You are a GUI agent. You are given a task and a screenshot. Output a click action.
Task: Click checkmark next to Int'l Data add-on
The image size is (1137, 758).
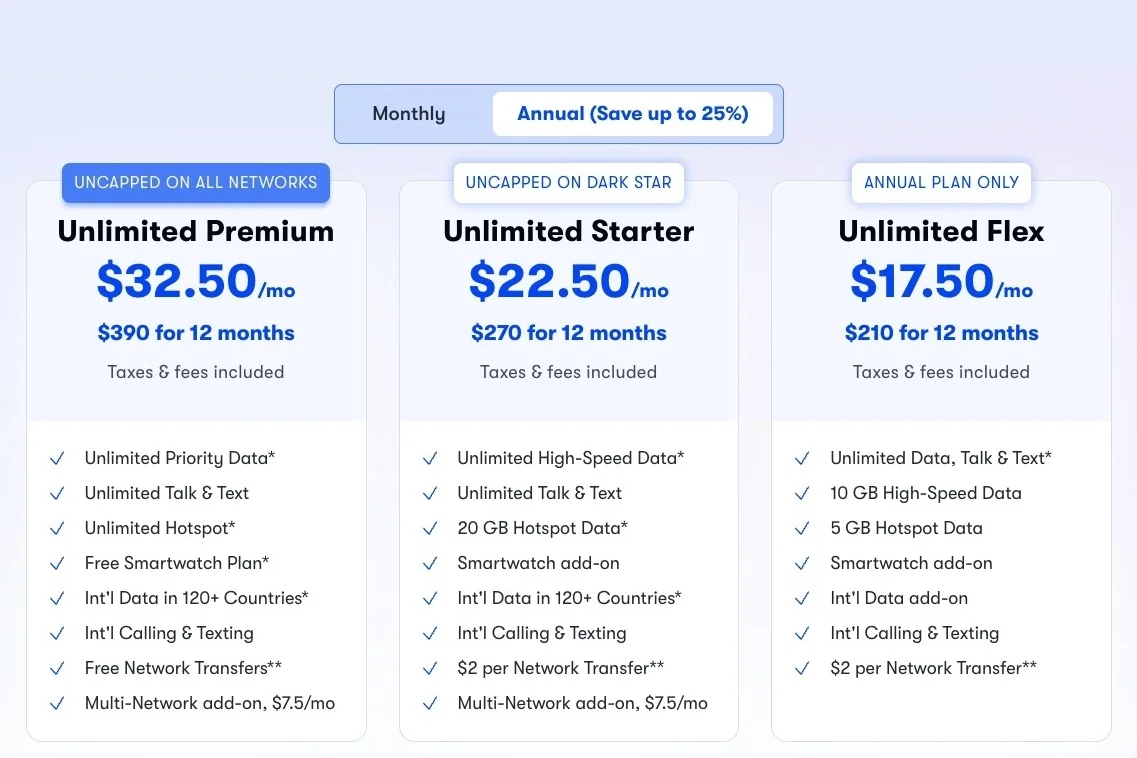(802, 599)
